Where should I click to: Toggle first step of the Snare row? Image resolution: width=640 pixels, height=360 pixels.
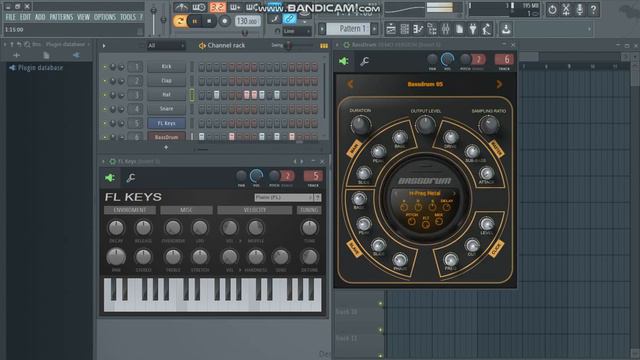click(202, 109)
